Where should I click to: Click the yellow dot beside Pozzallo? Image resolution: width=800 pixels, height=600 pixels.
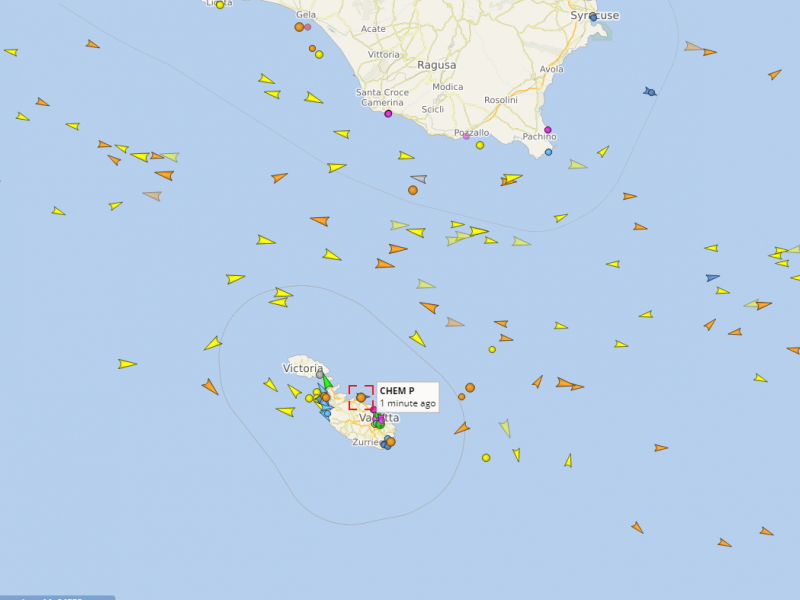point(480,145)
